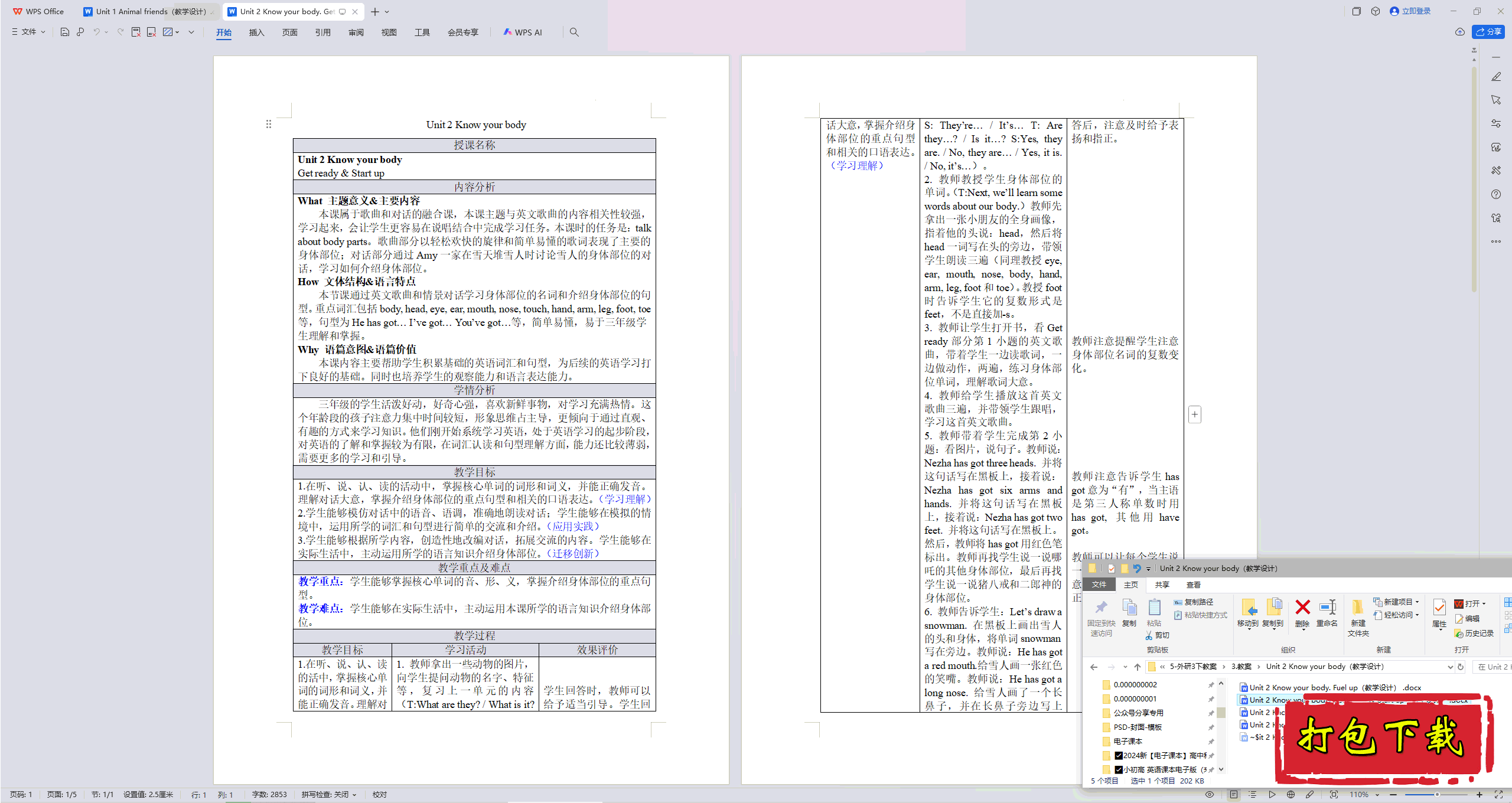The width and height of the screenshot is (1512, 803).
Task: Switch to outline view in status bar
Action: pyautogui.click(x=1253, y=795)
